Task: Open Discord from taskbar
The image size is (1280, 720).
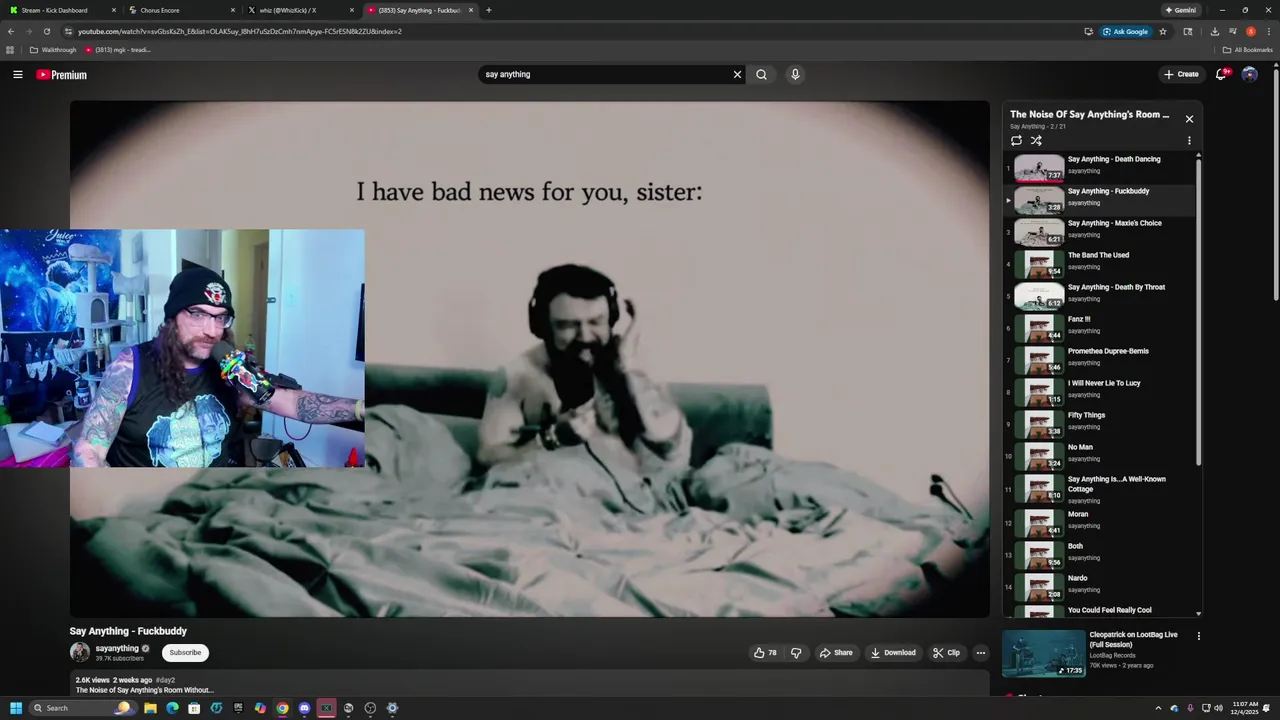Action: click(304, 708)
